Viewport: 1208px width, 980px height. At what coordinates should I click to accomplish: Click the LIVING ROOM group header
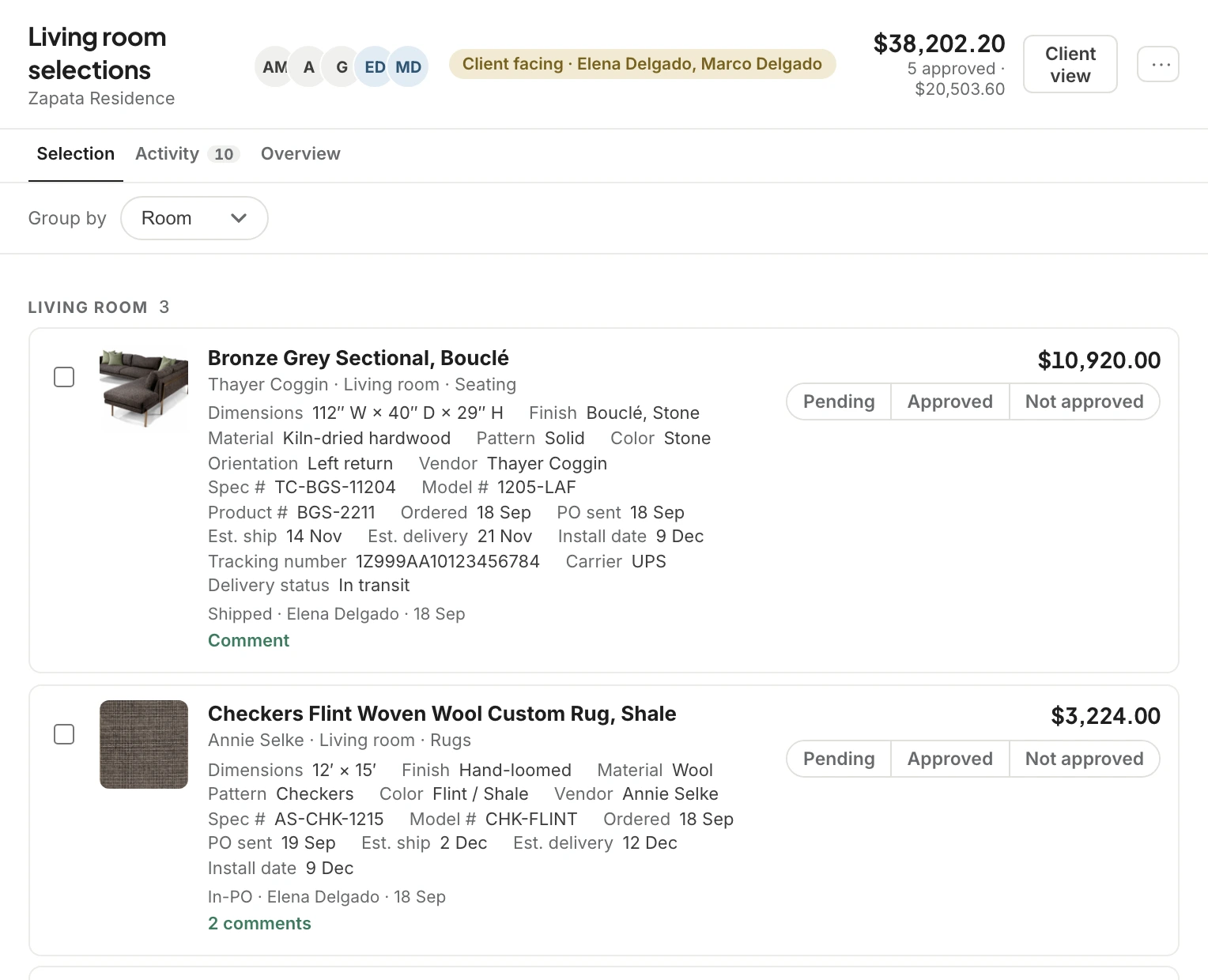pos(99,307)
